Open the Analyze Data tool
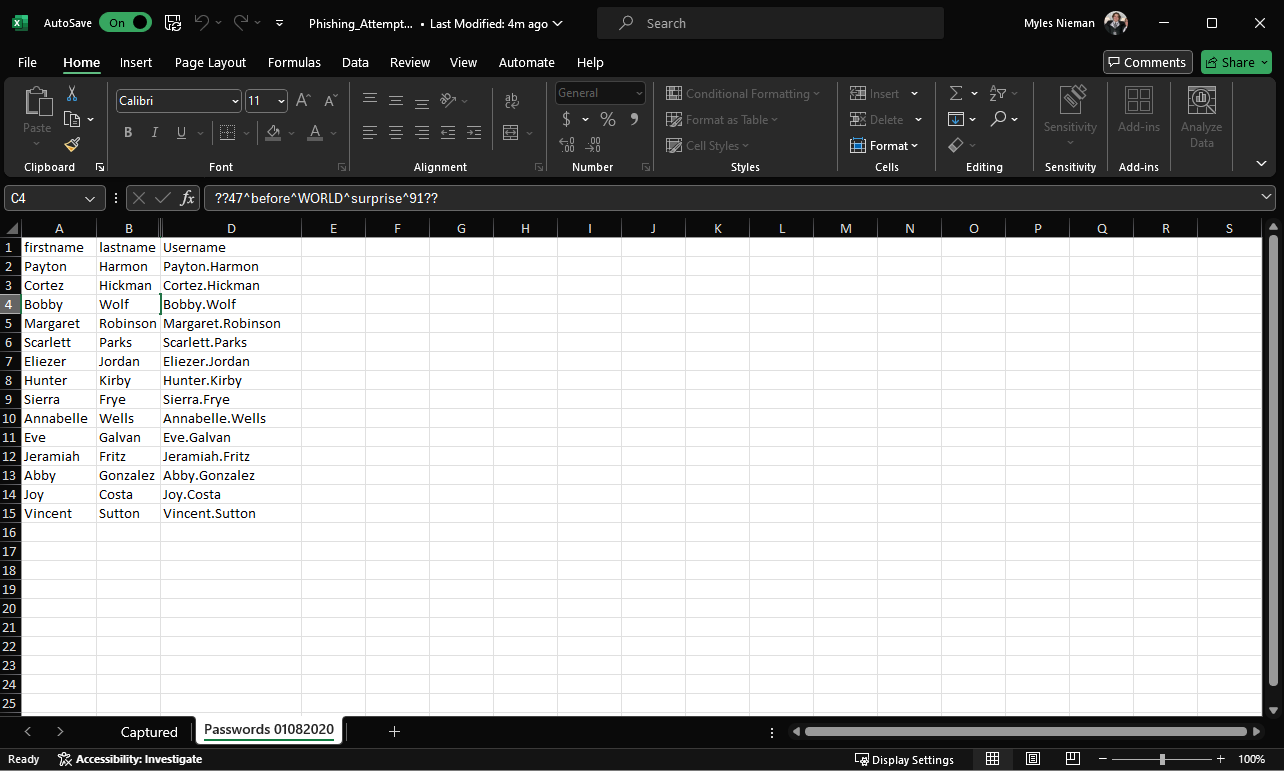The height and width of the screenshot is (771, 1284). tap(1201, 118)
